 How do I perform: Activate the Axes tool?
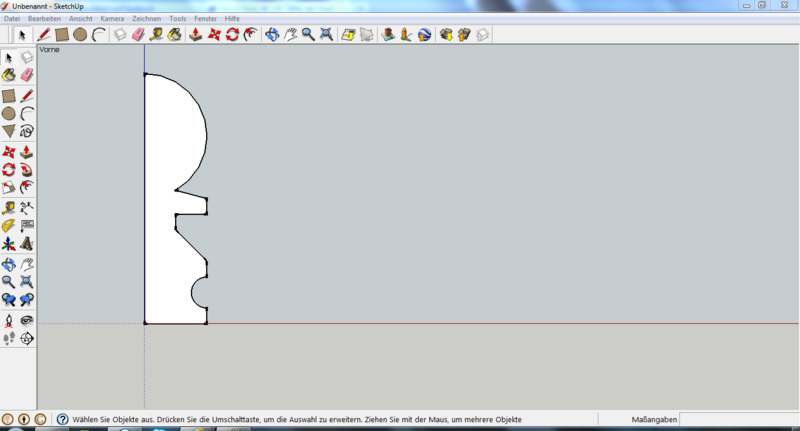point(9,243)
